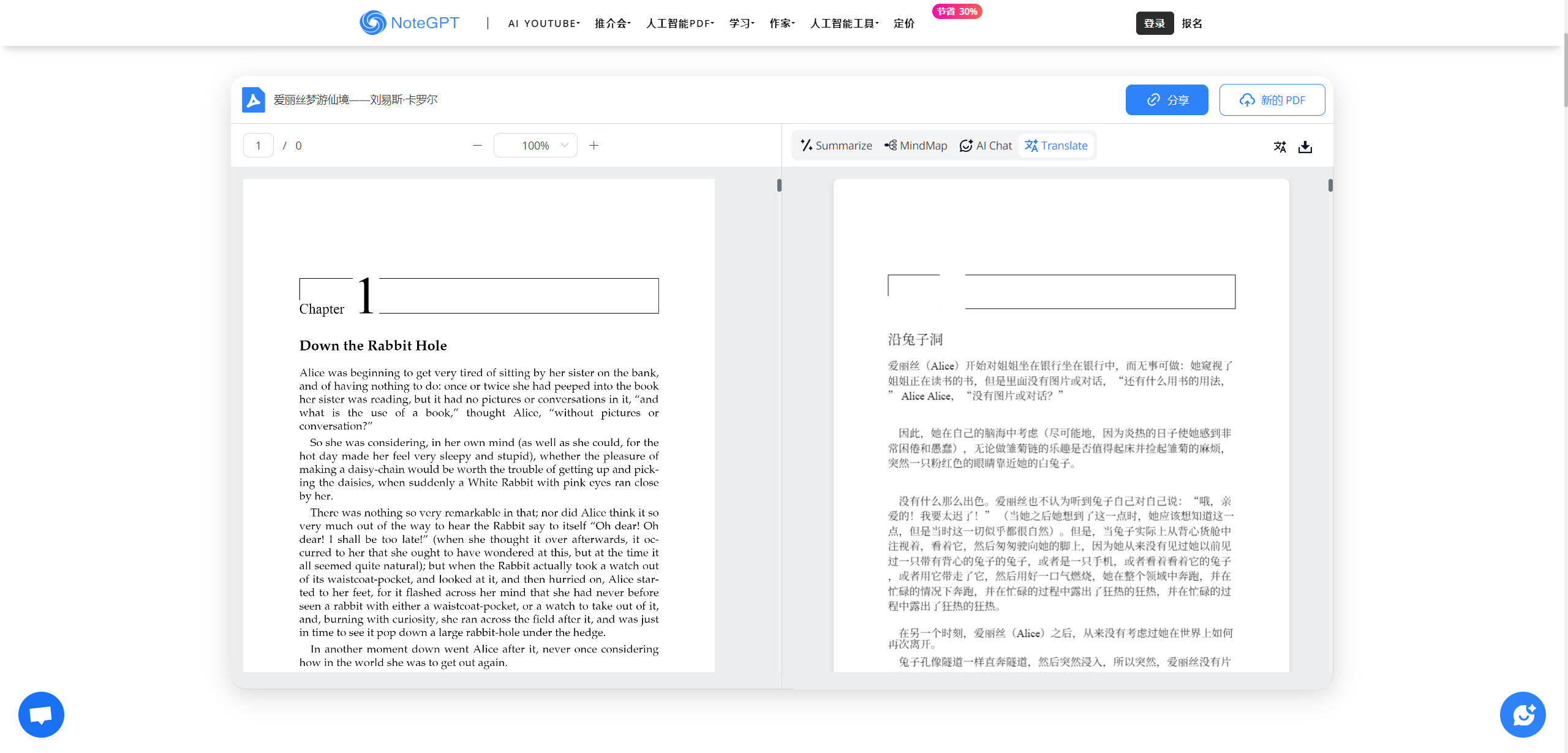Click the NoteGPT logo
Viewport: 1568px width, 753px height.
[409, 23]
